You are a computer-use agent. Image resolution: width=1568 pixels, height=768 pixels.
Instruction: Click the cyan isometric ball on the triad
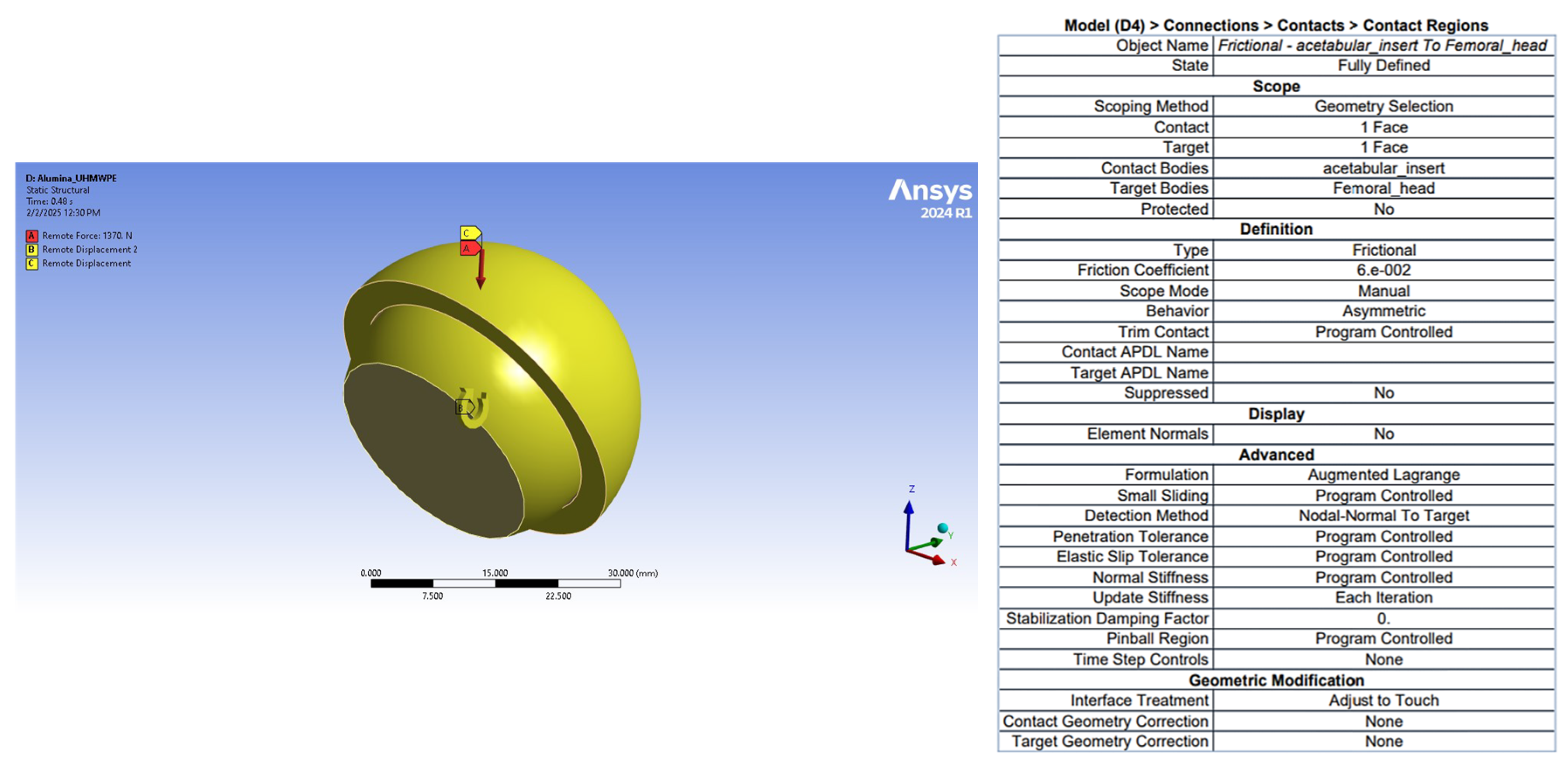coord(942,528)
